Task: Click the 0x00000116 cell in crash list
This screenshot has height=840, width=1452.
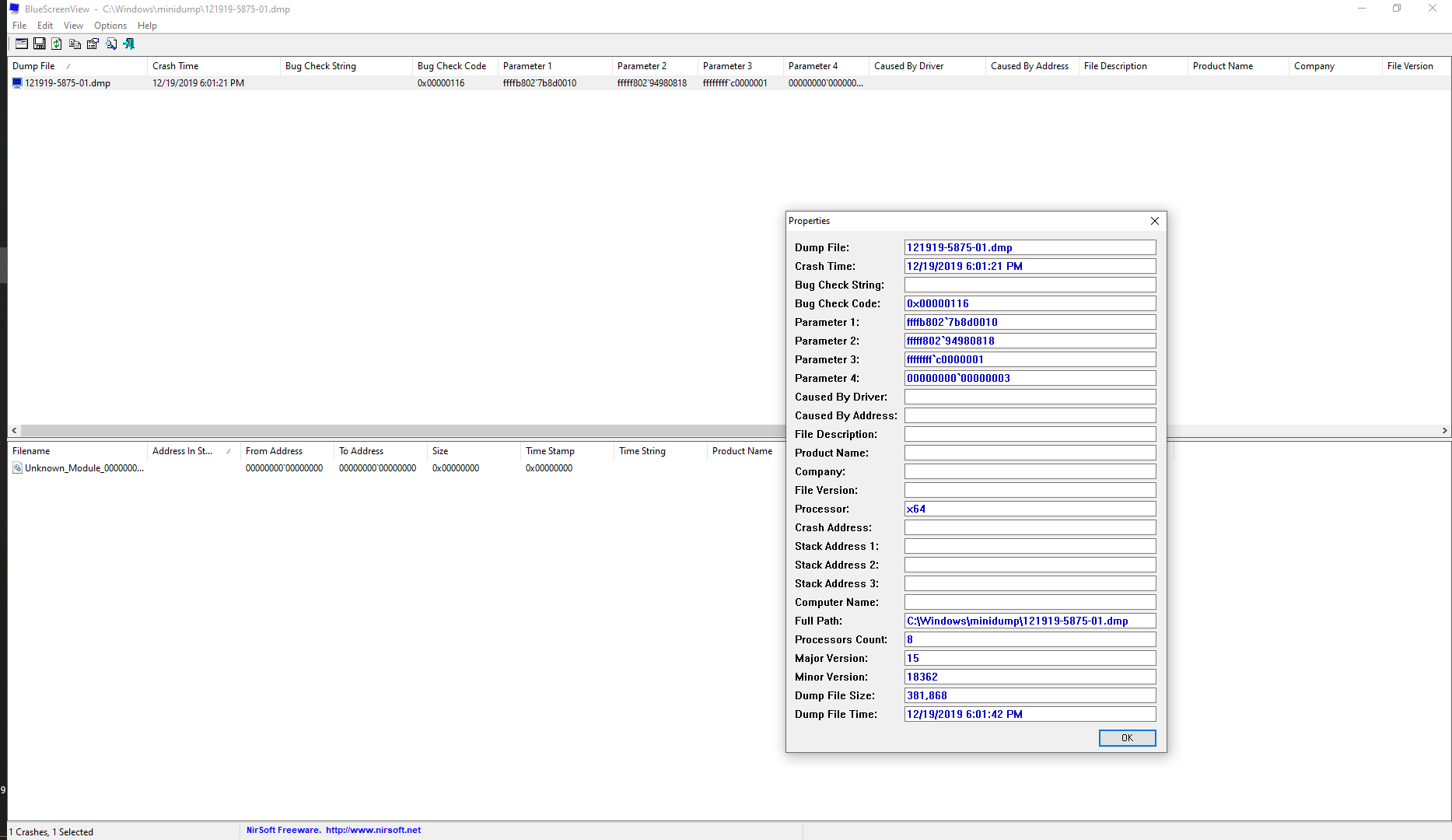Action: coord(441,83)
